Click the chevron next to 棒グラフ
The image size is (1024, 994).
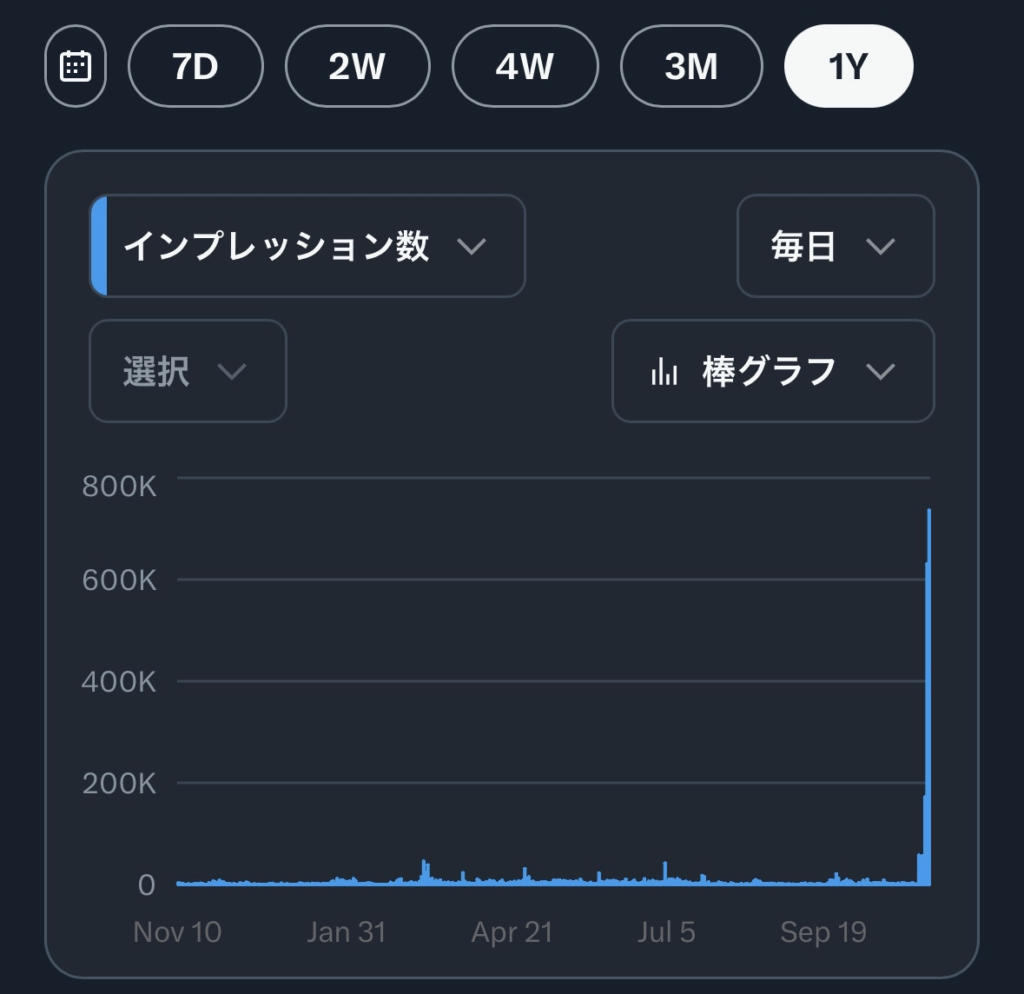pos(880,371)
